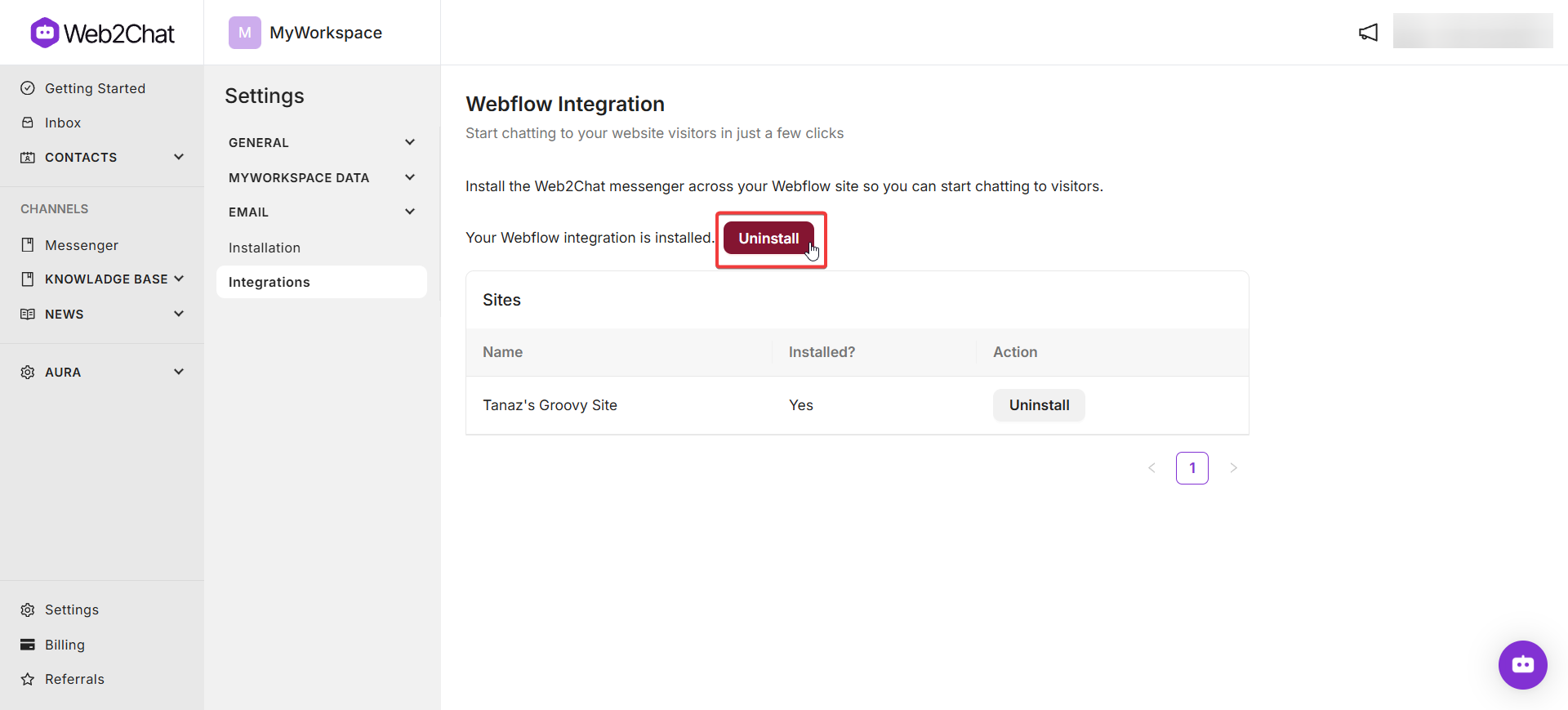Click the Messenger channel icon

(28, 245)
